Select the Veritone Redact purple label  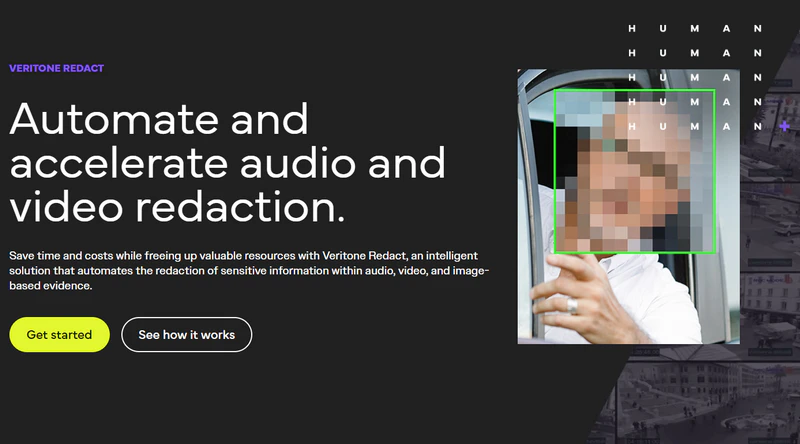pyautogui.click(x=57, y=68)
